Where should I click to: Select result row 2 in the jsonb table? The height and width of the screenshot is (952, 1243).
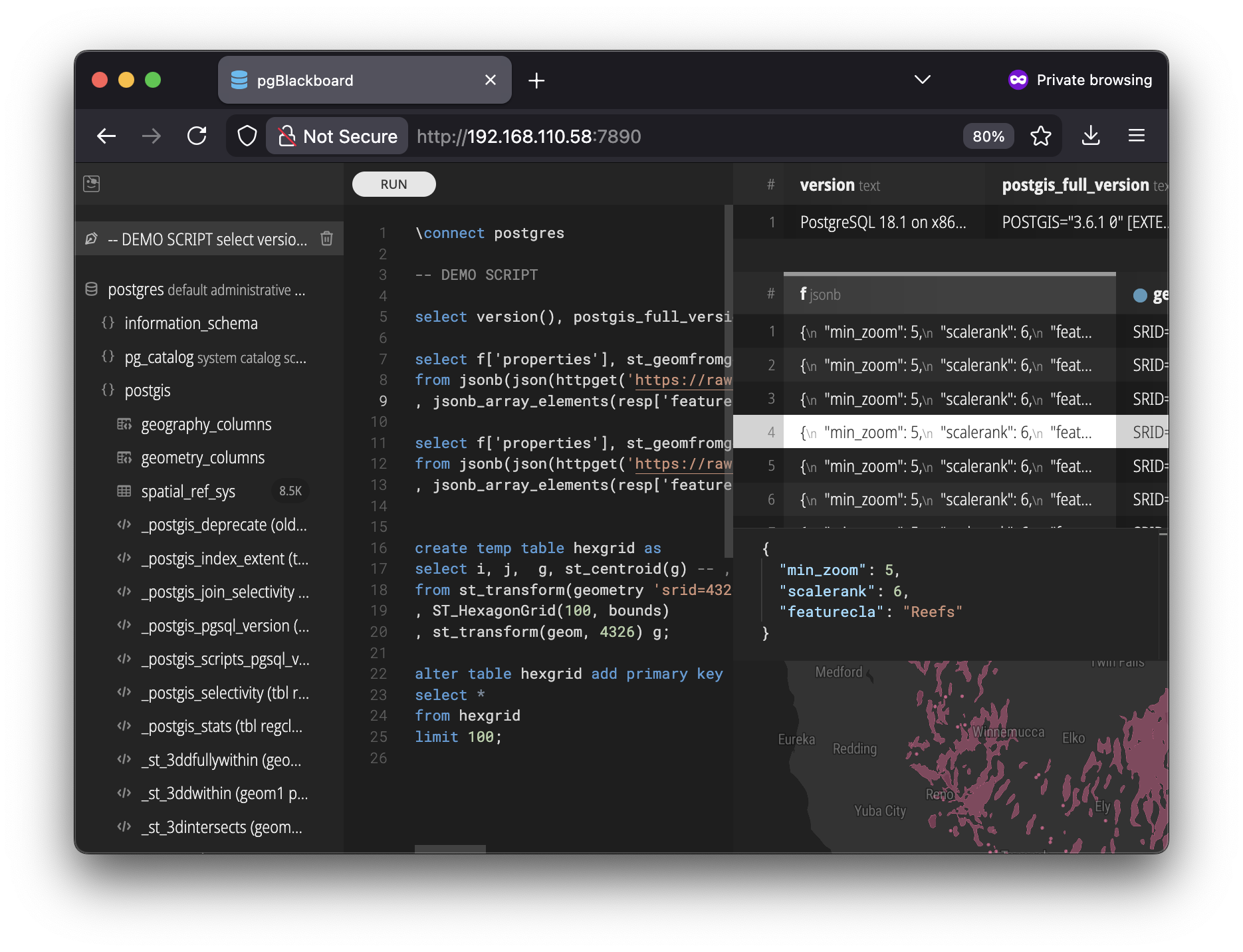[944, 365]
